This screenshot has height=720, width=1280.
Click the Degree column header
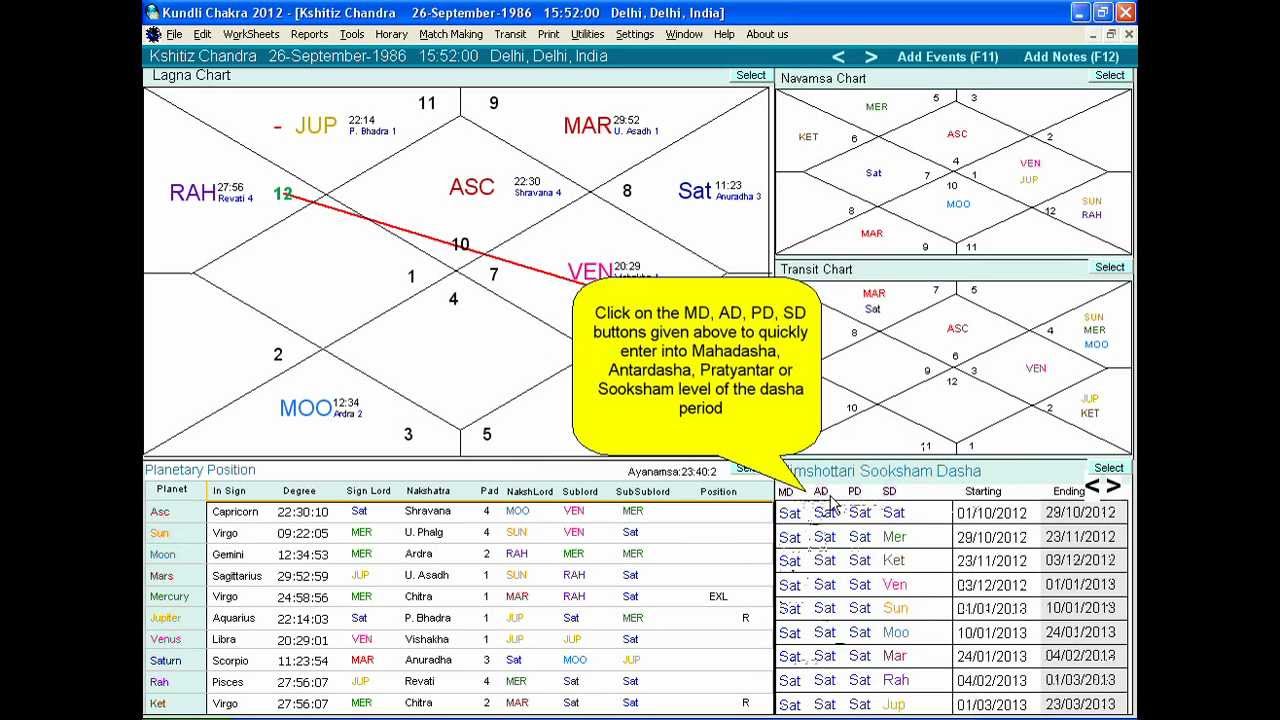[299, 491]
